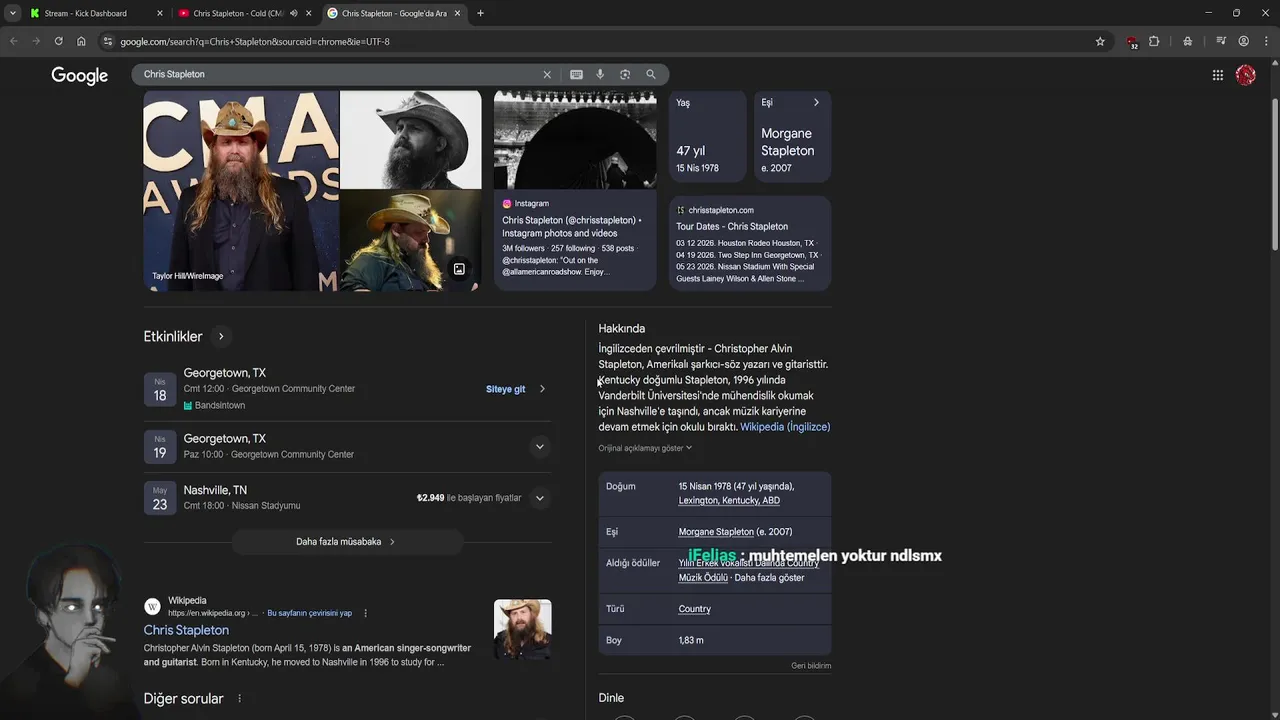
Task: Click the Siteye git link
Action: point(505,389)
